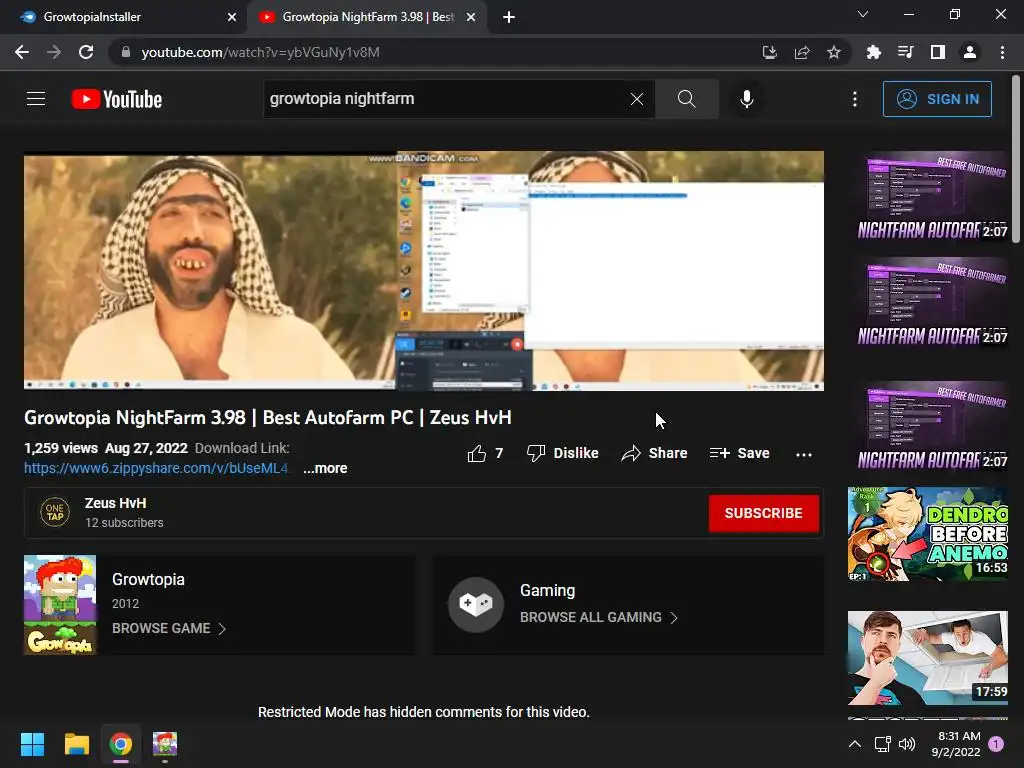Screen dimensions: 1024x768
Task: Open the Zeus HvH channel avatar
Action: (x=55, y=513)
